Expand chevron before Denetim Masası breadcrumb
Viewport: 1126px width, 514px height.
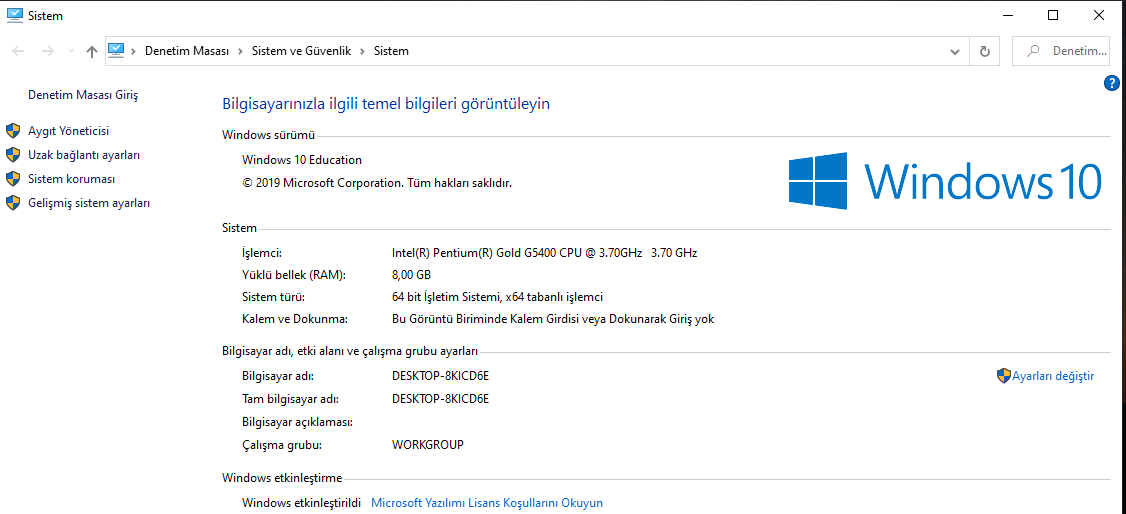(x=134, y=51)
